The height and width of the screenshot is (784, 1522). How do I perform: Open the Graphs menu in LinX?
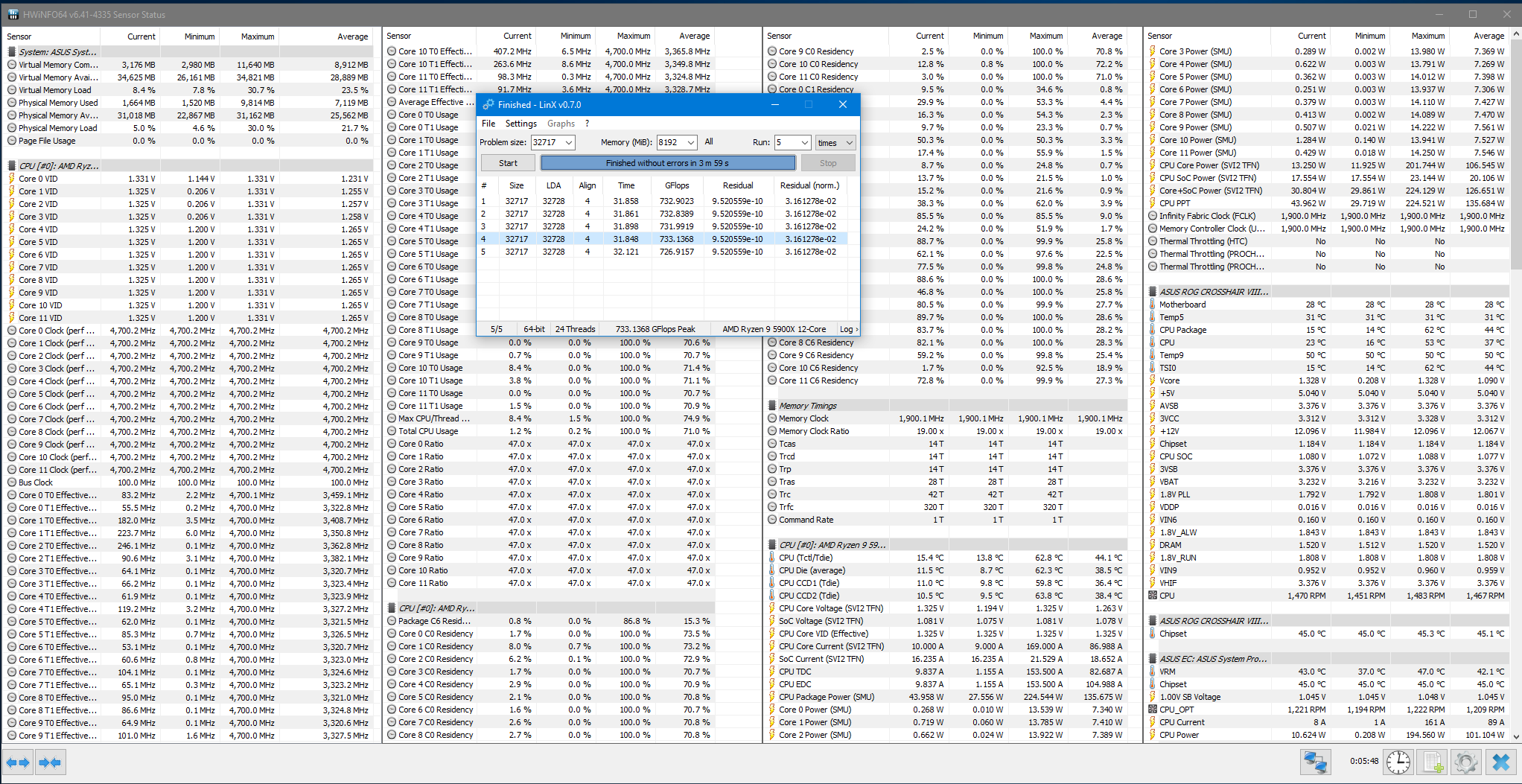pos(561,124)
